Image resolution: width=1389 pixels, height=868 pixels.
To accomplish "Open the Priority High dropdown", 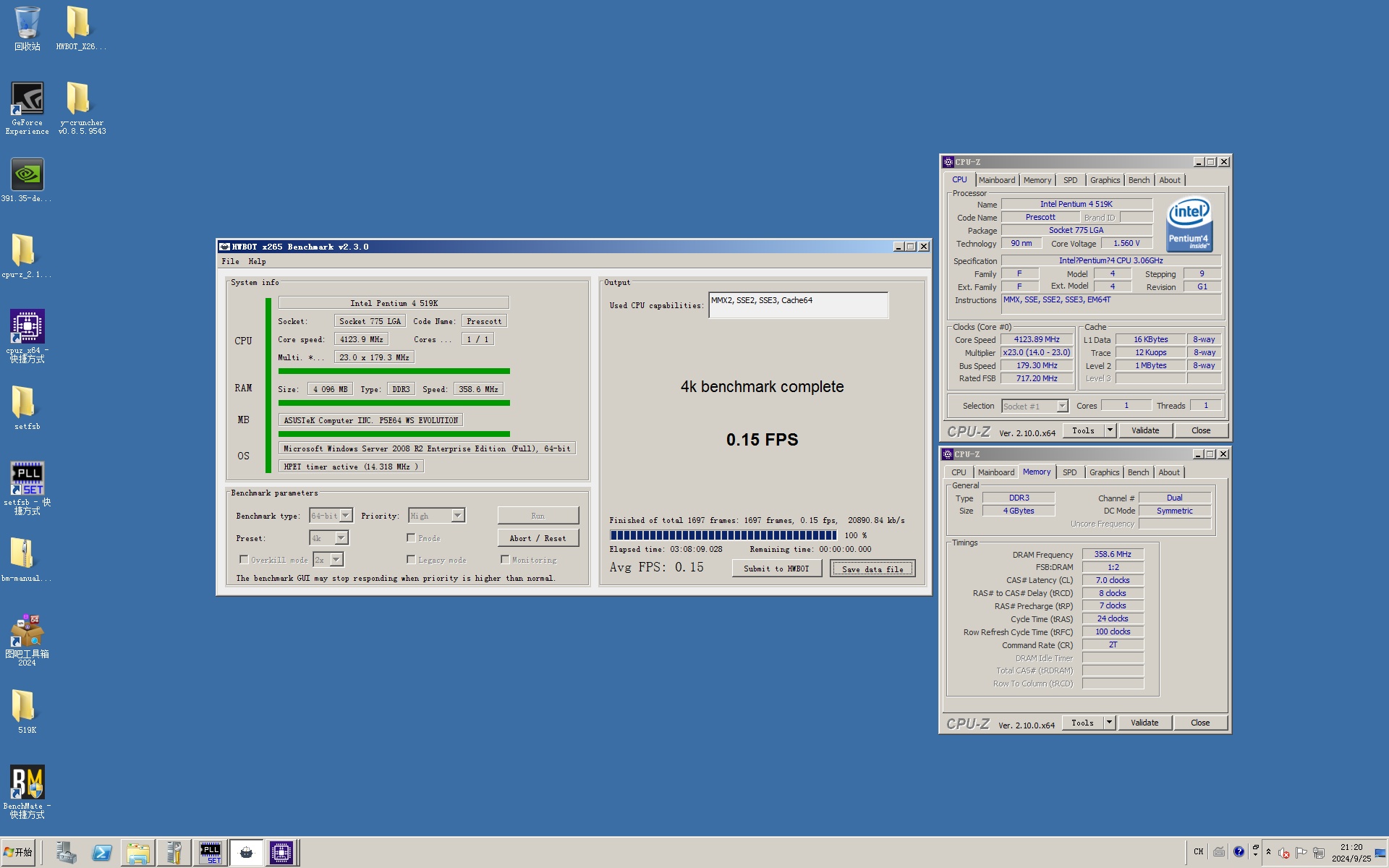I will pyautogui.click(x=458, y=516).
